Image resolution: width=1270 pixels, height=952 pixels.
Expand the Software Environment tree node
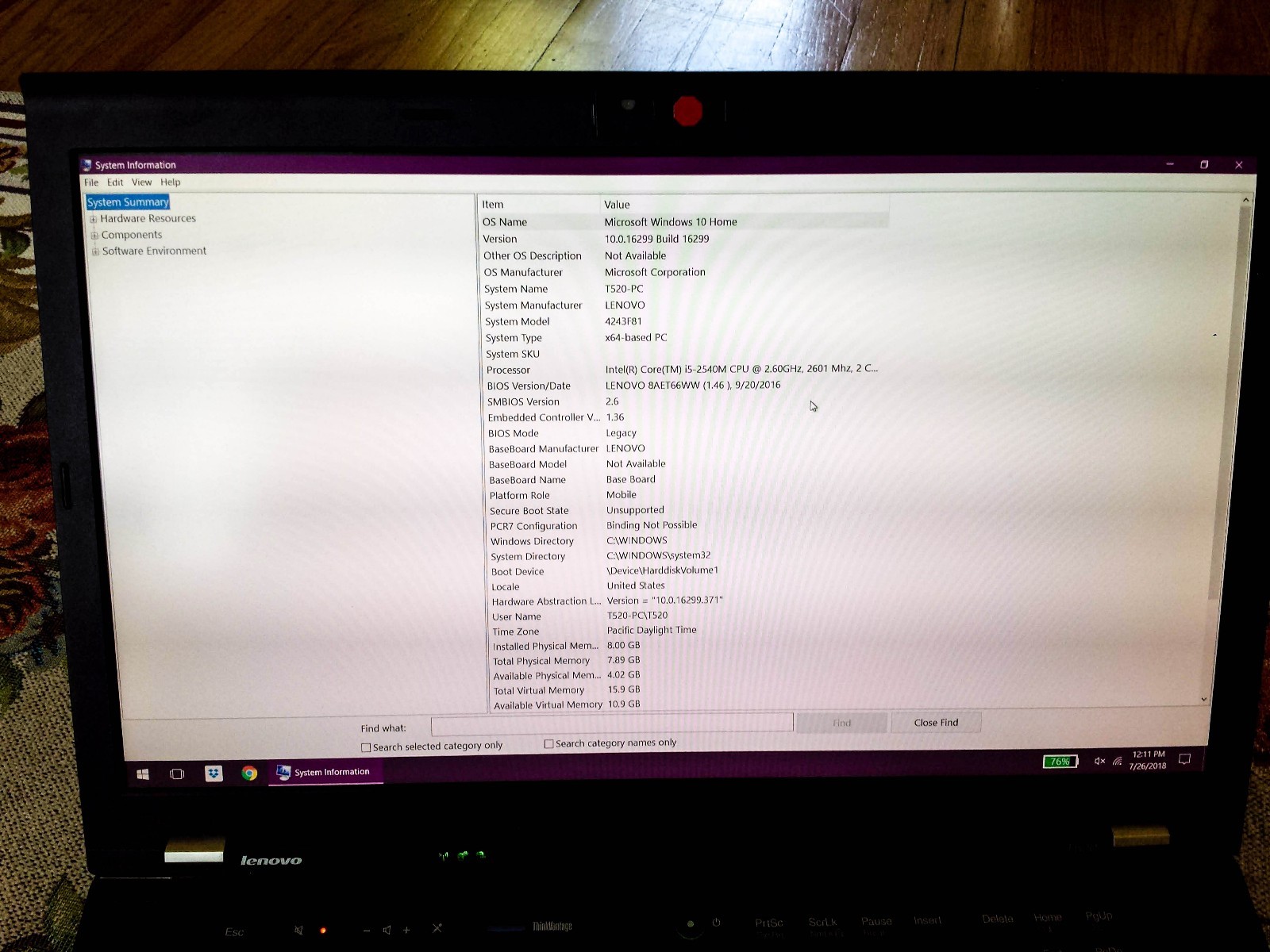[x=95, y=251]
